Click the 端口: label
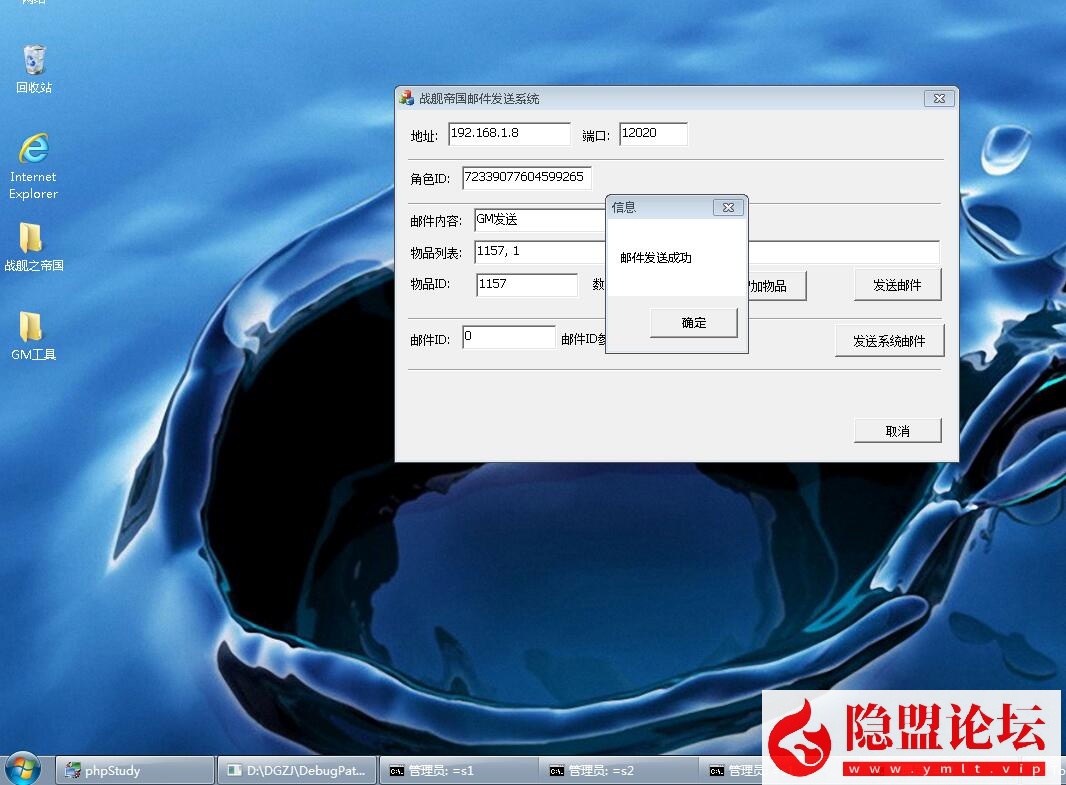 tap(596, 136)
